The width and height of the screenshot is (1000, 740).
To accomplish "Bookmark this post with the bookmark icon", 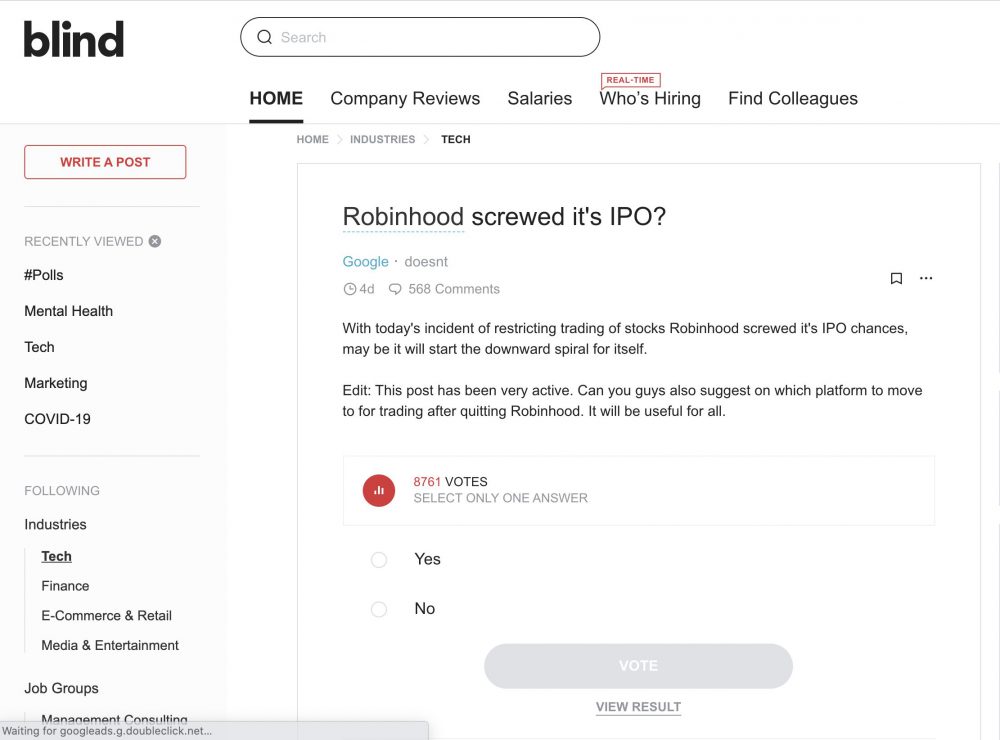I will pyautogui.click(x=896, y=278).
